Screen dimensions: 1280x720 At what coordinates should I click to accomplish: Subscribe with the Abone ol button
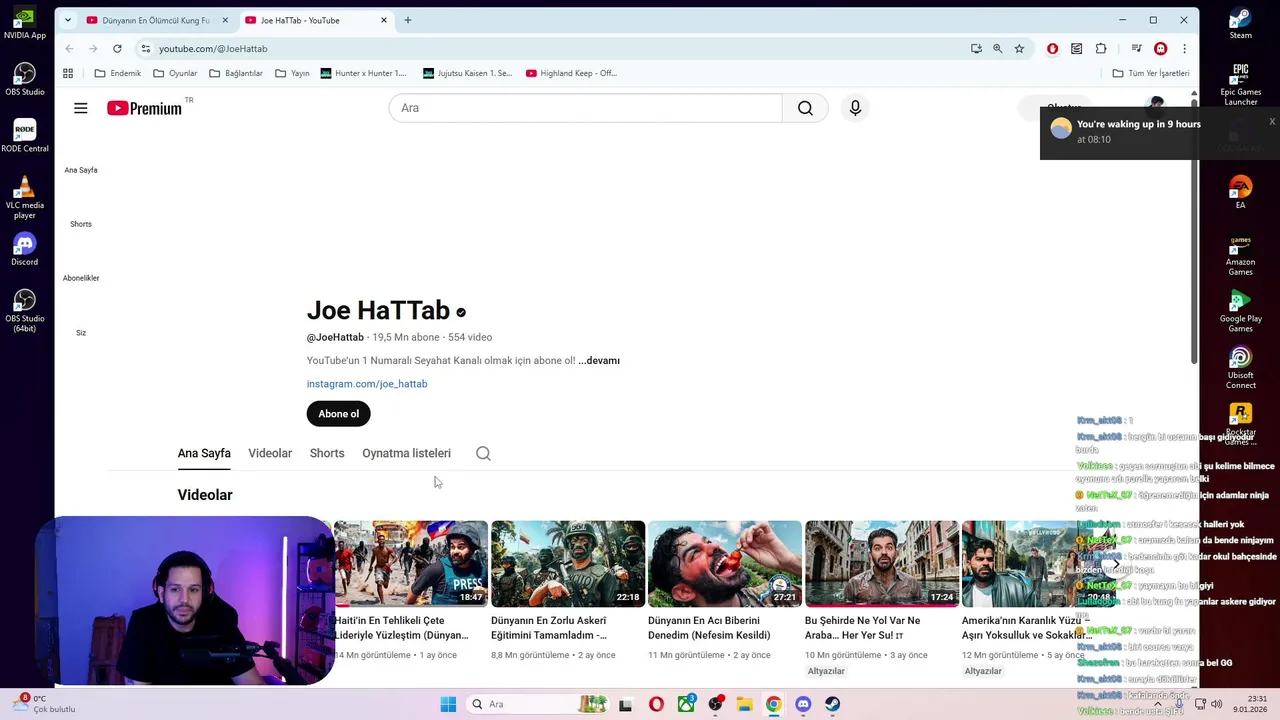(338, 414)
